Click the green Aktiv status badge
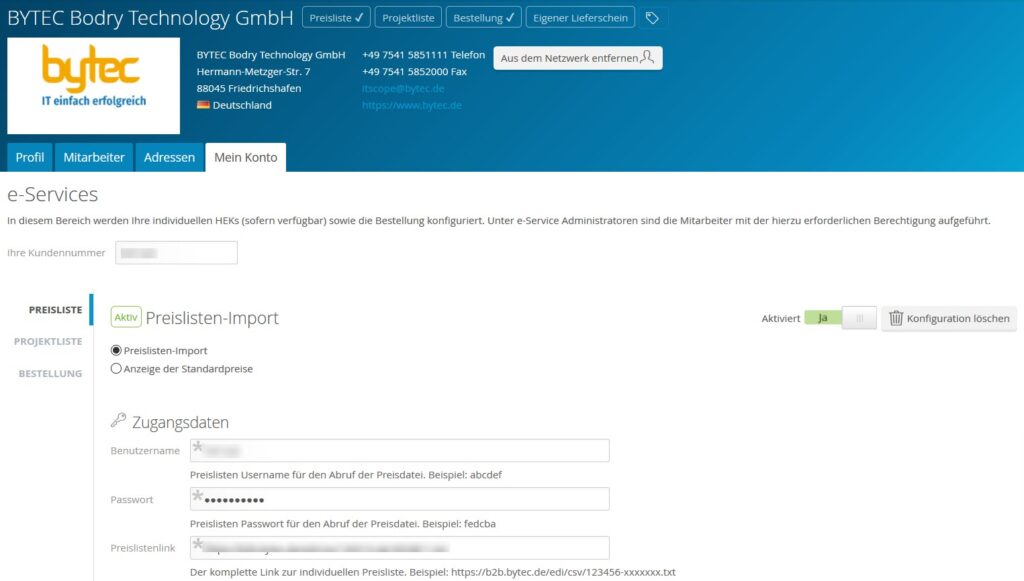 pos(126,317)
